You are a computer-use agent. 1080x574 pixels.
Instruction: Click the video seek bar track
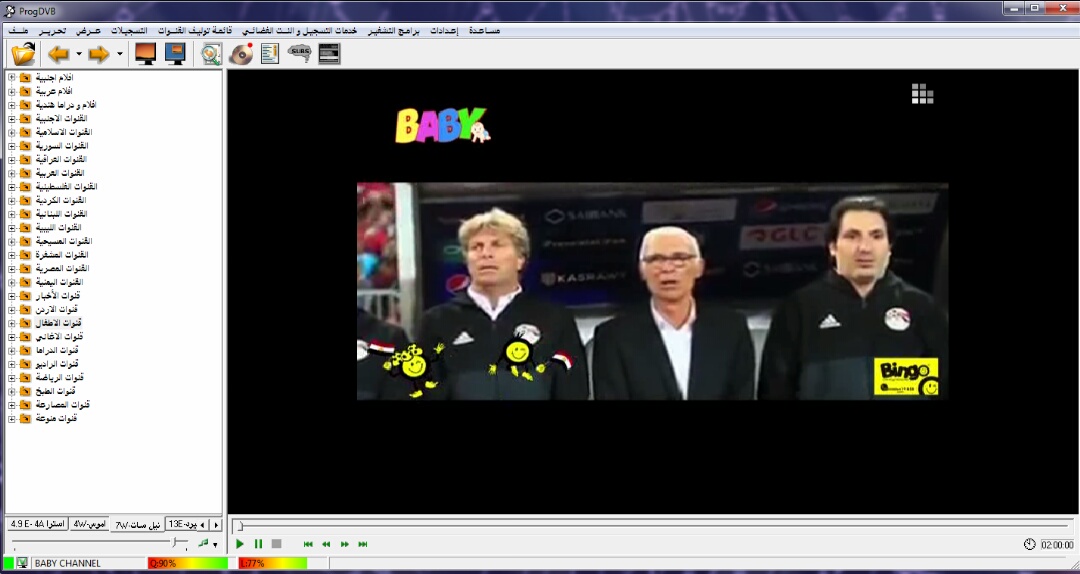pos(650,526)
